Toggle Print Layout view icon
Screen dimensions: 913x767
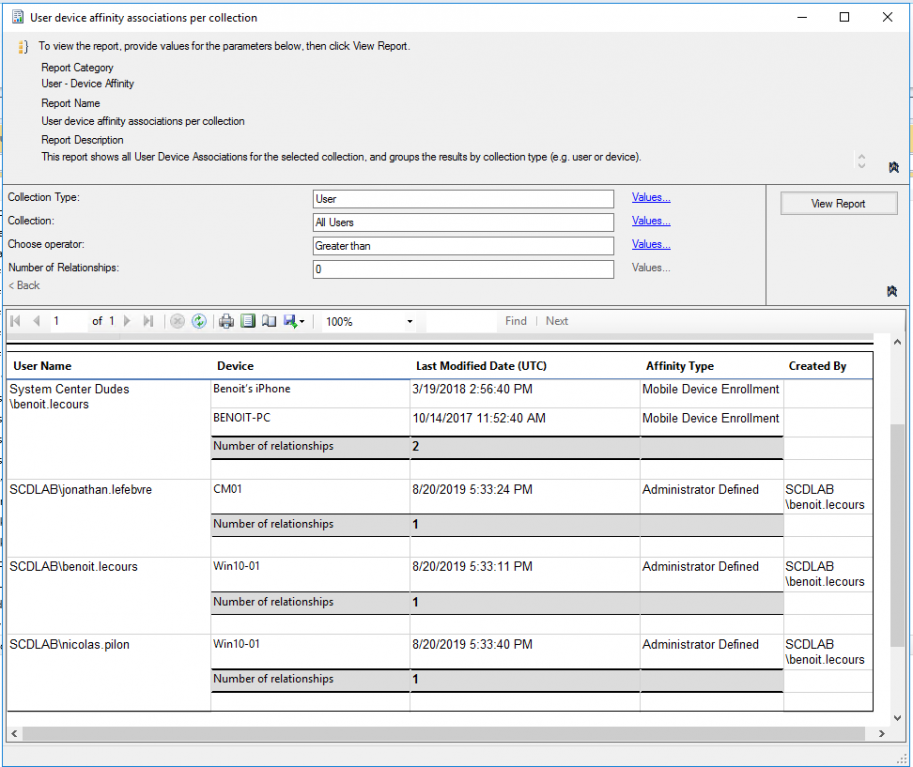(248, 321)
